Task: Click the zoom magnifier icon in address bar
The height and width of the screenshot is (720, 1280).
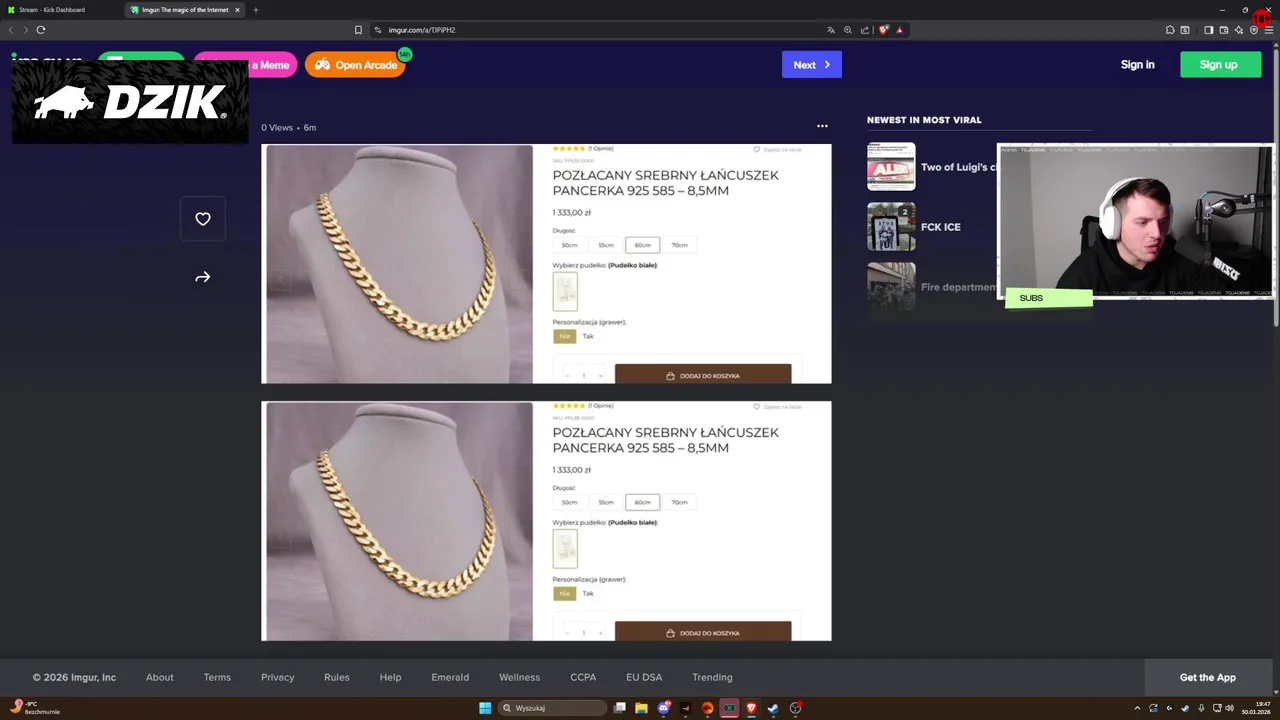Action: [x=848, y=30]
